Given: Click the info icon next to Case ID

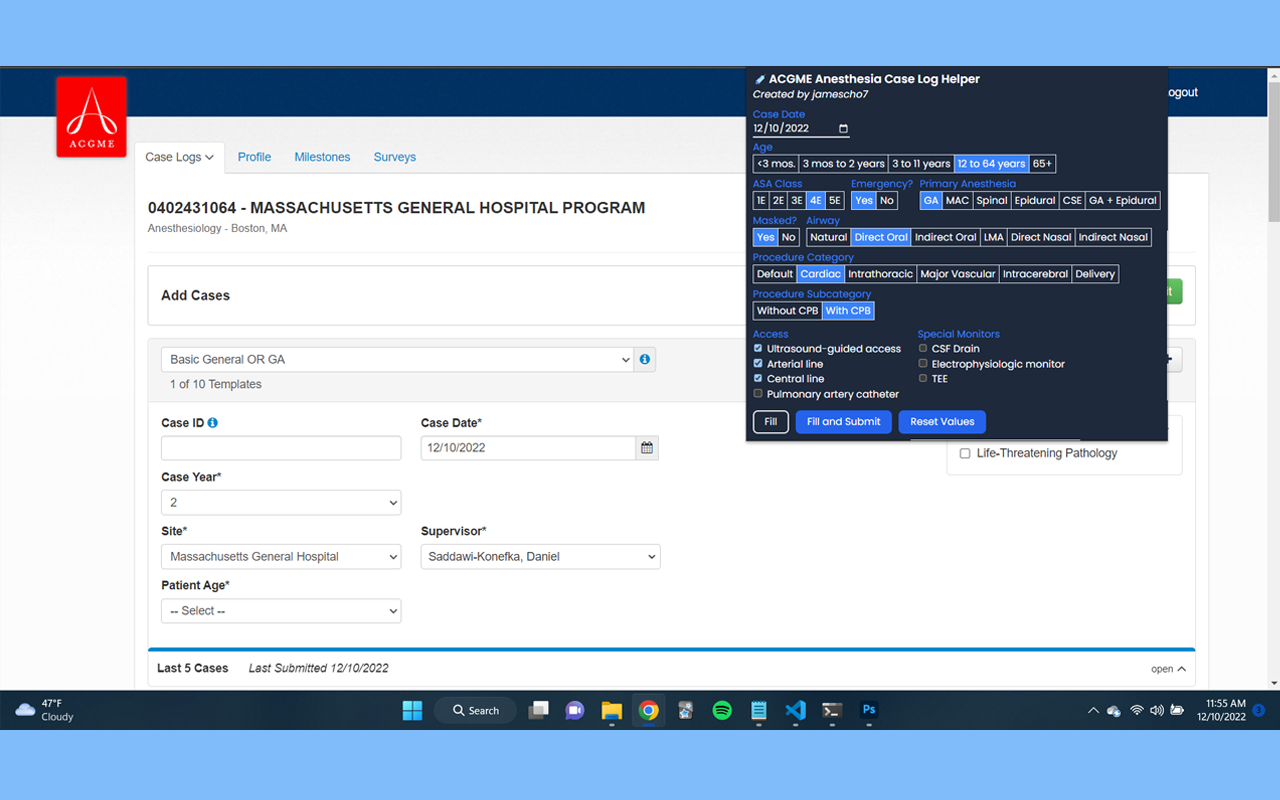Looking at the screenshot, I should (213, 423).
